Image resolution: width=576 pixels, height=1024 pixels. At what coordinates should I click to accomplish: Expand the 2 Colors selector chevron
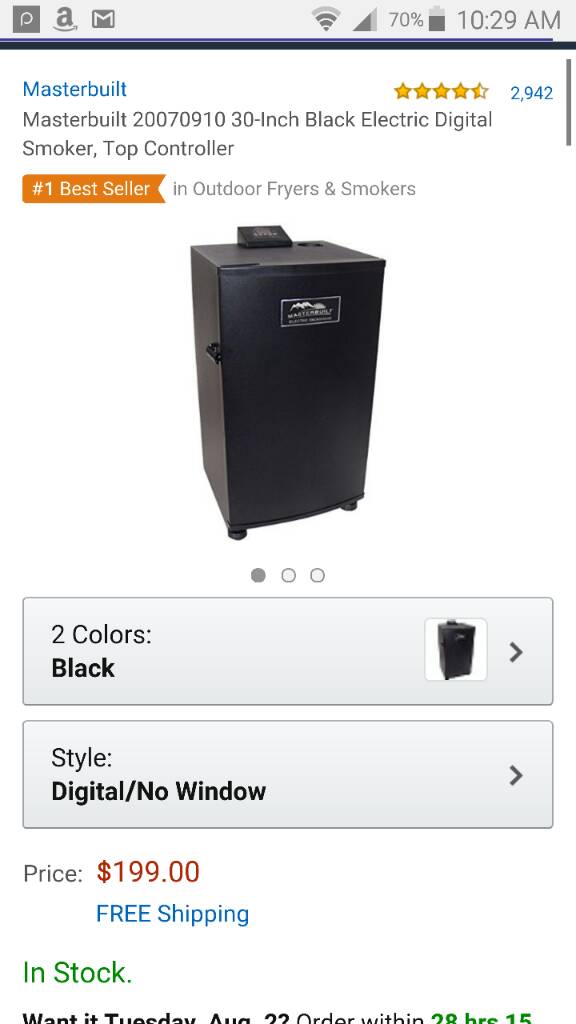click(516, 652)
